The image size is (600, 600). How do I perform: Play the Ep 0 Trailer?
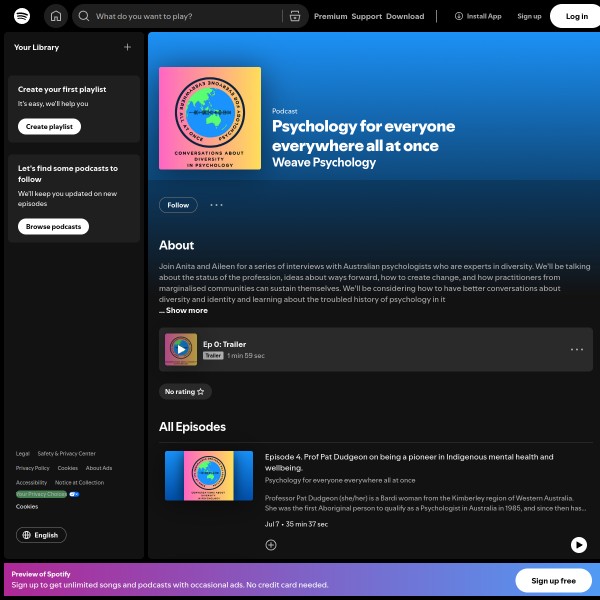[181, 349]
